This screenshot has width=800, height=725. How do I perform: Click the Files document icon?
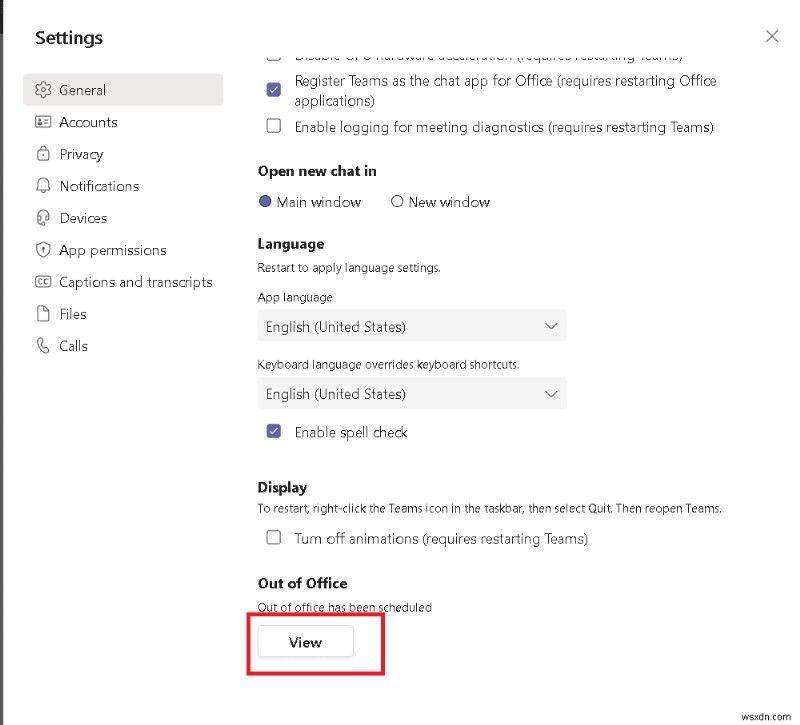click(43, 314)
